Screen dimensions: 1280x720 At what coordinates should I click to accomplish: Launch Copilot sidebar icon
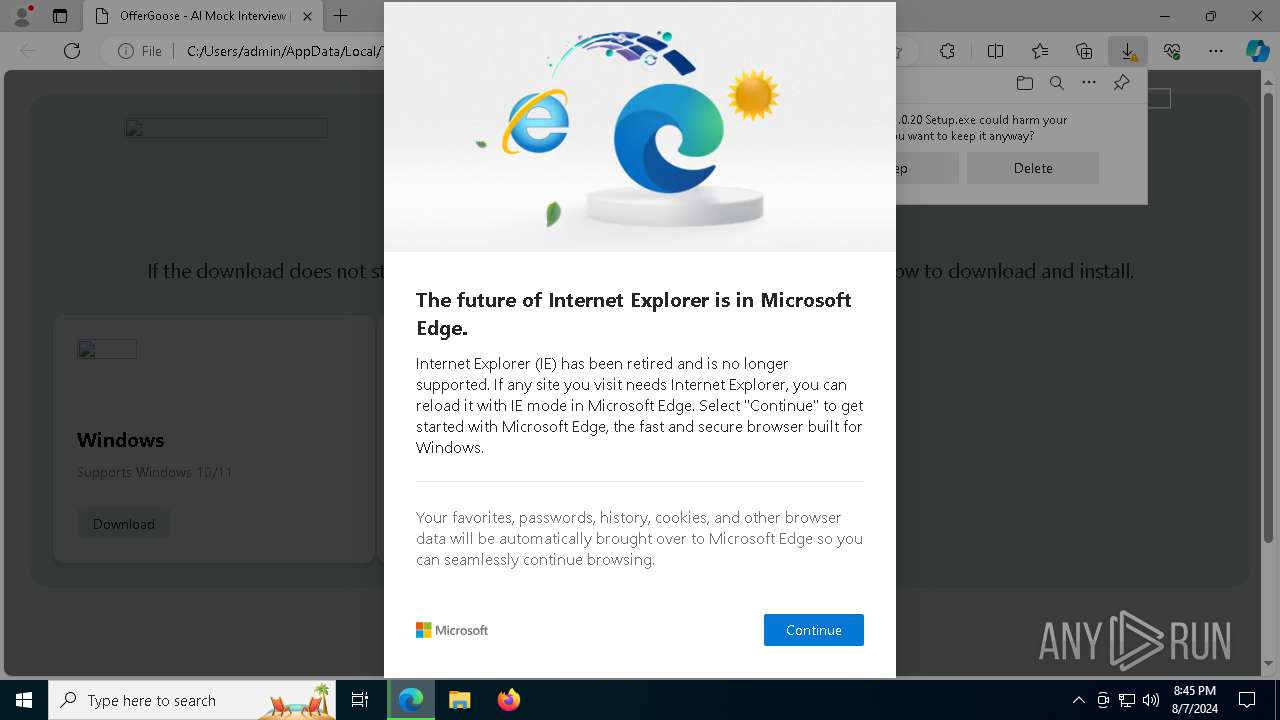point(1257,51)
